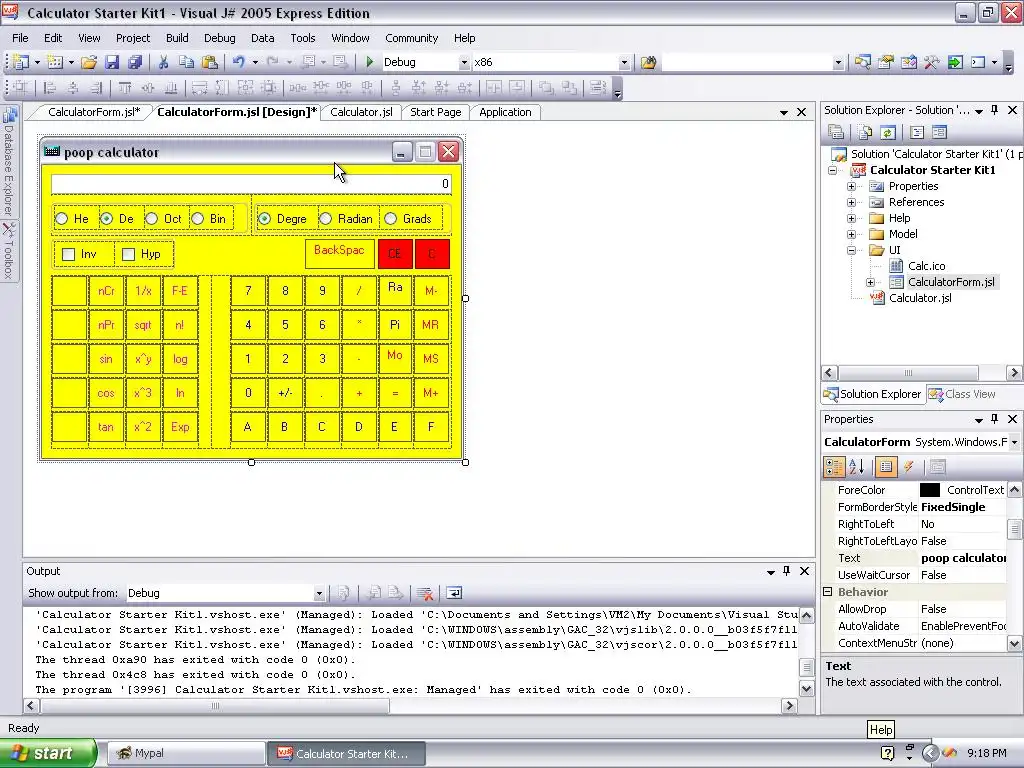Expand the Help folder node
Screen dimensions: 1024x768
[852, 218]
